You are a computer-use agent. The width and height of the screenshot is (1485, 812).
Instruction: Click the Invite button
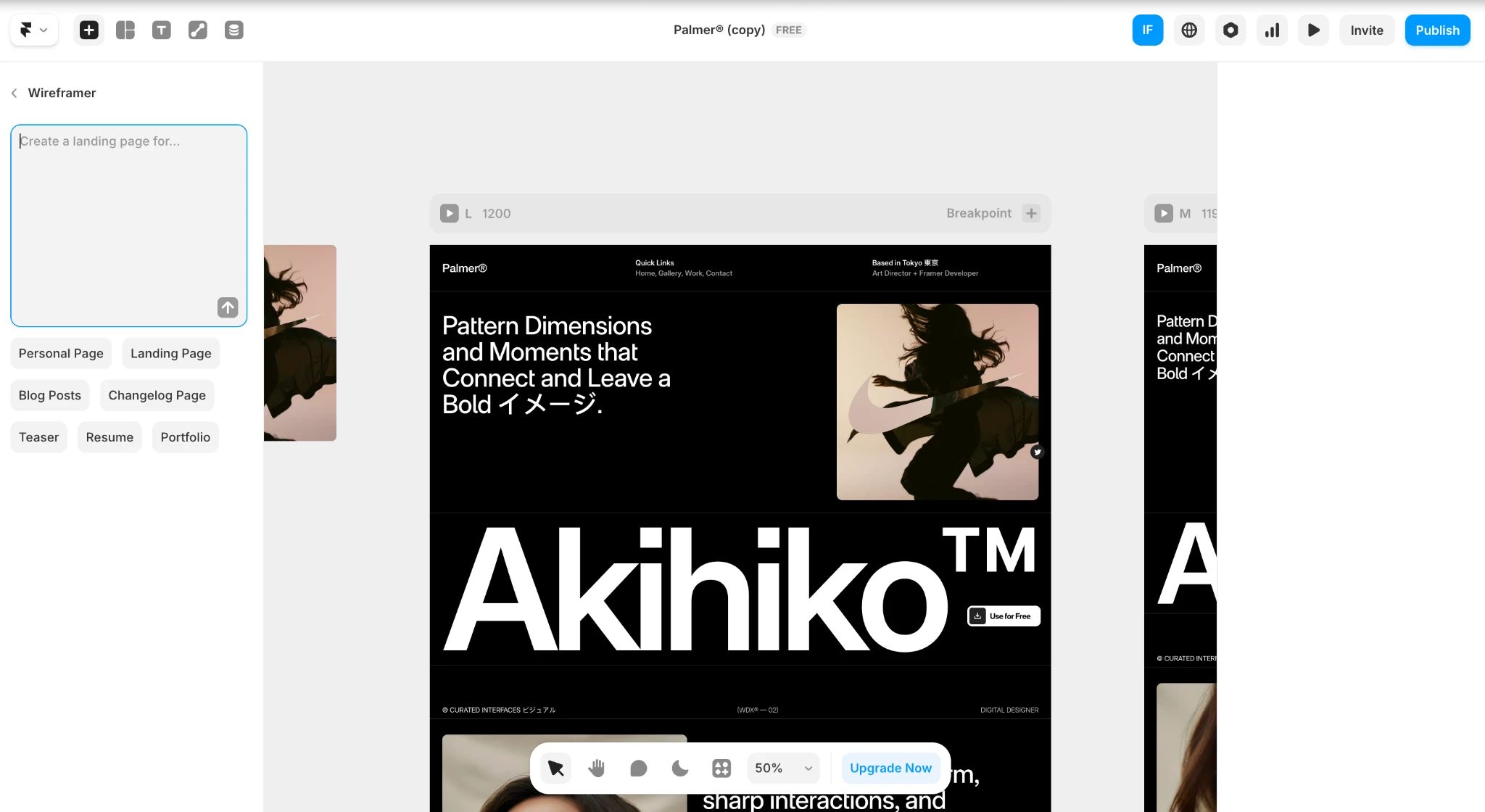click(x=1367, y=30)
